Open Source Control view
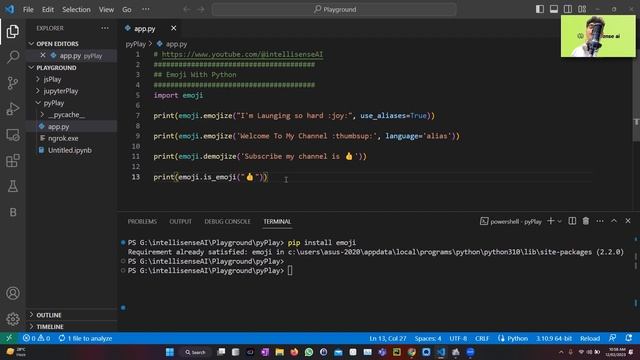This screenshot has width=640, height=360. (13, 83)
